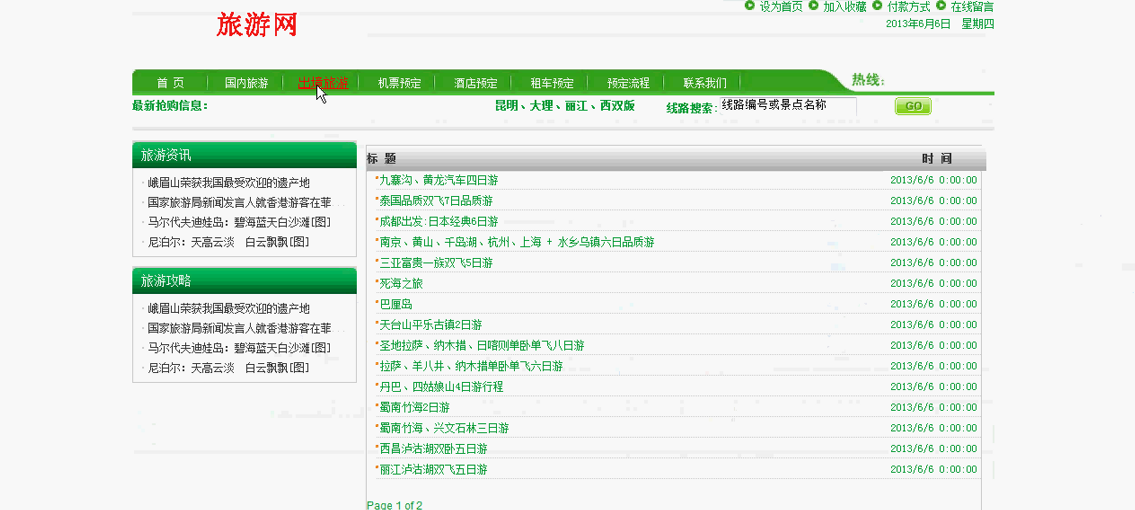Open 马尔代夫迪娃岛 item under 旅游攻略
Screen dimensions: 1135x510
point(240,348)
